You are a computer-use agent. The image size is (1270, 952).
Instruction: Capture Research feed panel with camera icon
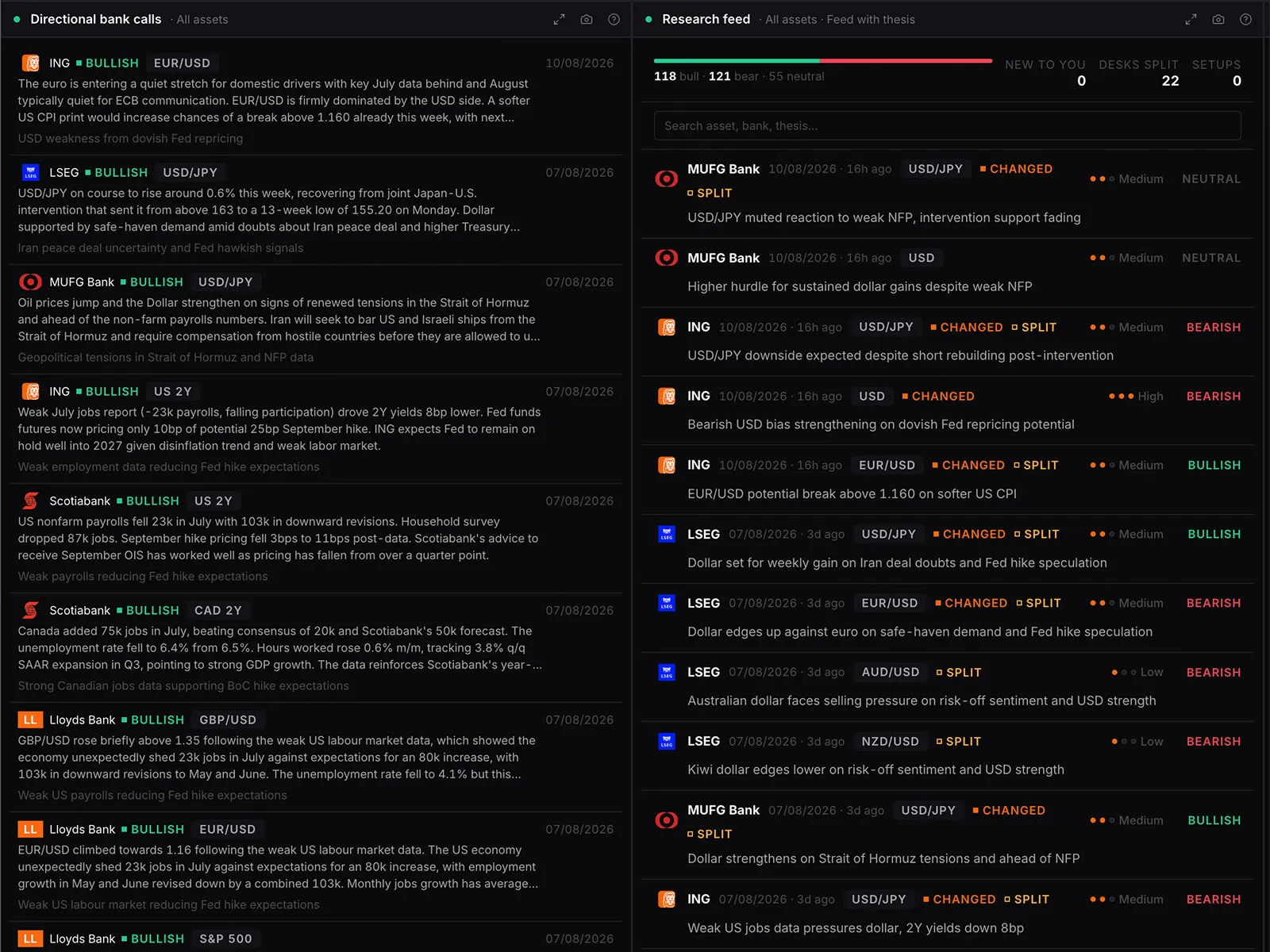(x=1218, y=19)
